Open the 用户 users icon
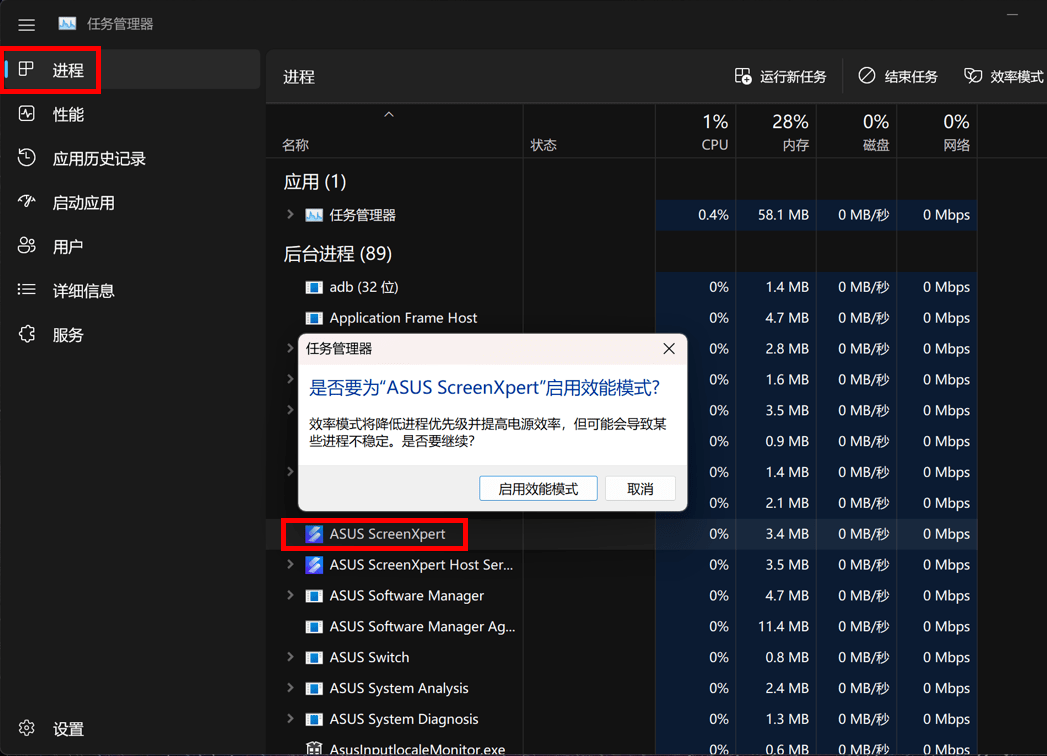The height and width of the screenshot is (756, 1047). [27, 246]
